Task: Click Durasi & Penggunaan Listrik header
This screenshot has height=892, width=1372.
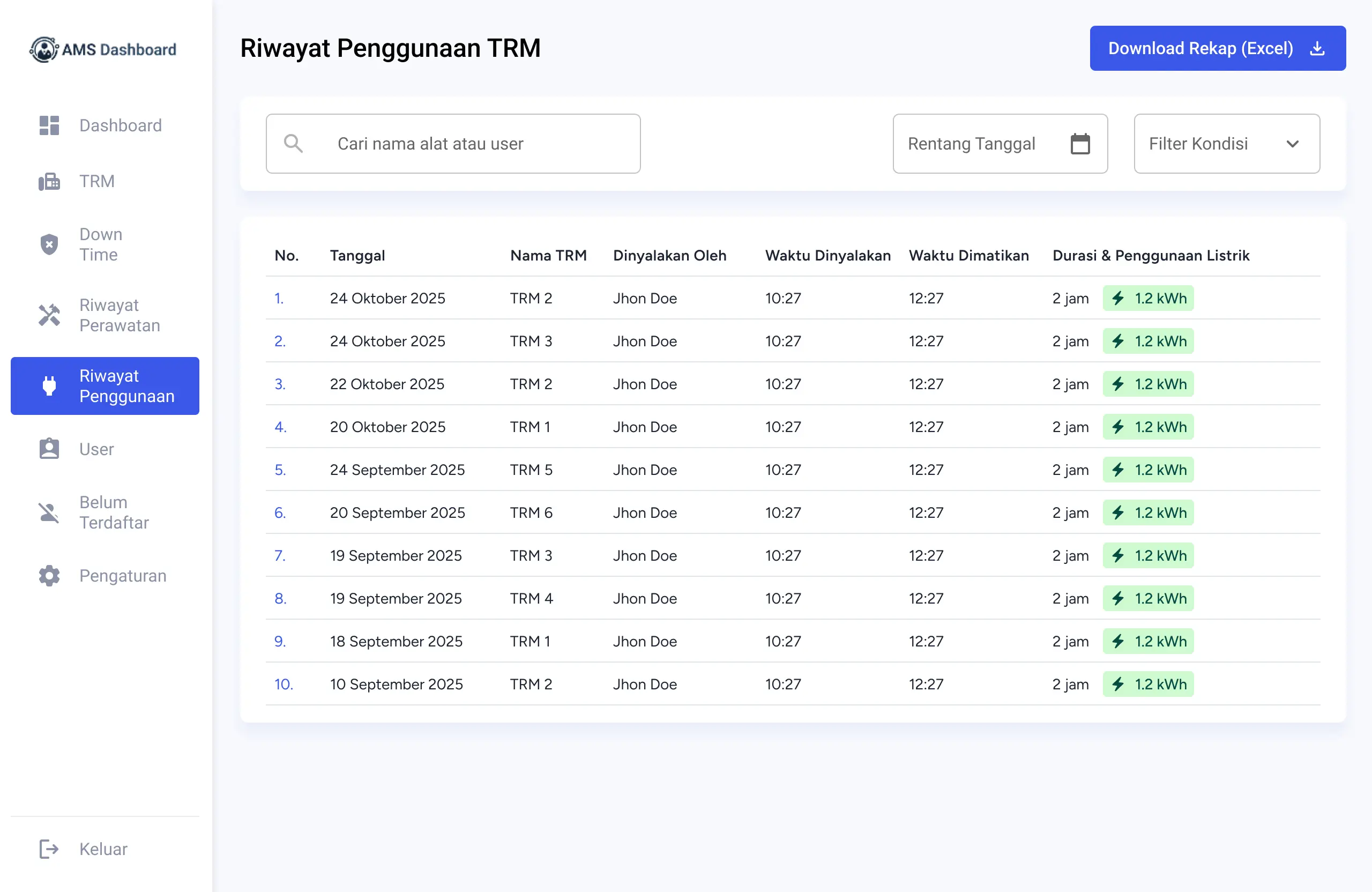Action: click(1151, 256)
